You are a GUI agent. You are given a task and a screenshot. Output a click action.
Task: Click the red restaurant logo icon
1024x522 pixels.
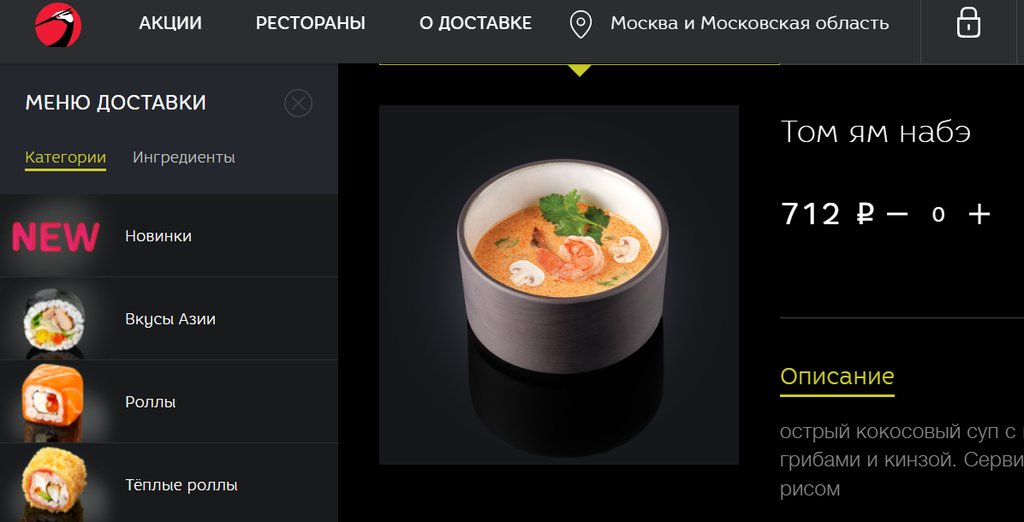(58, 25)
